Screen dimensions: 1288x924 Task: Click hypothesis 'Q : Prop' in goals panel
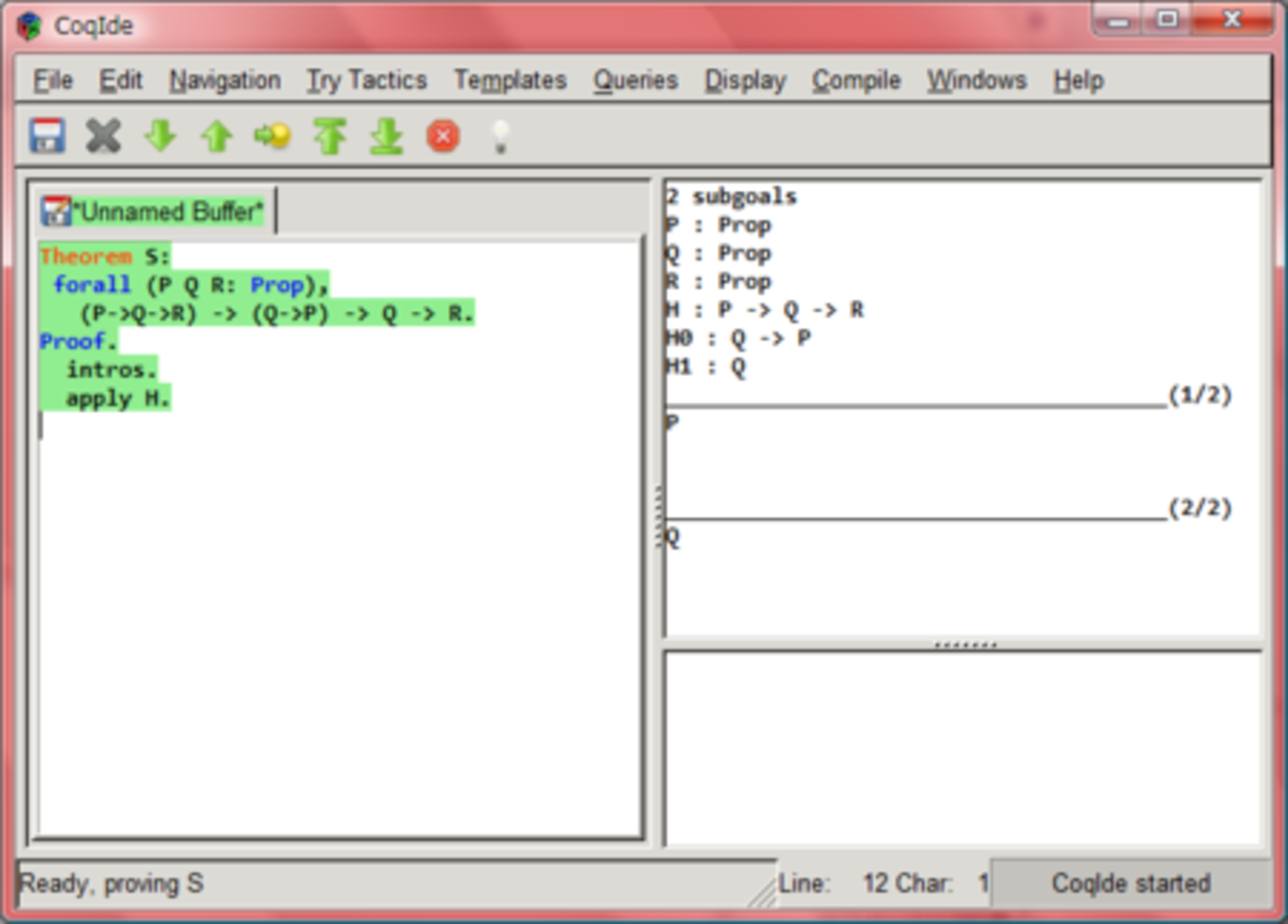tap(718, 254)
